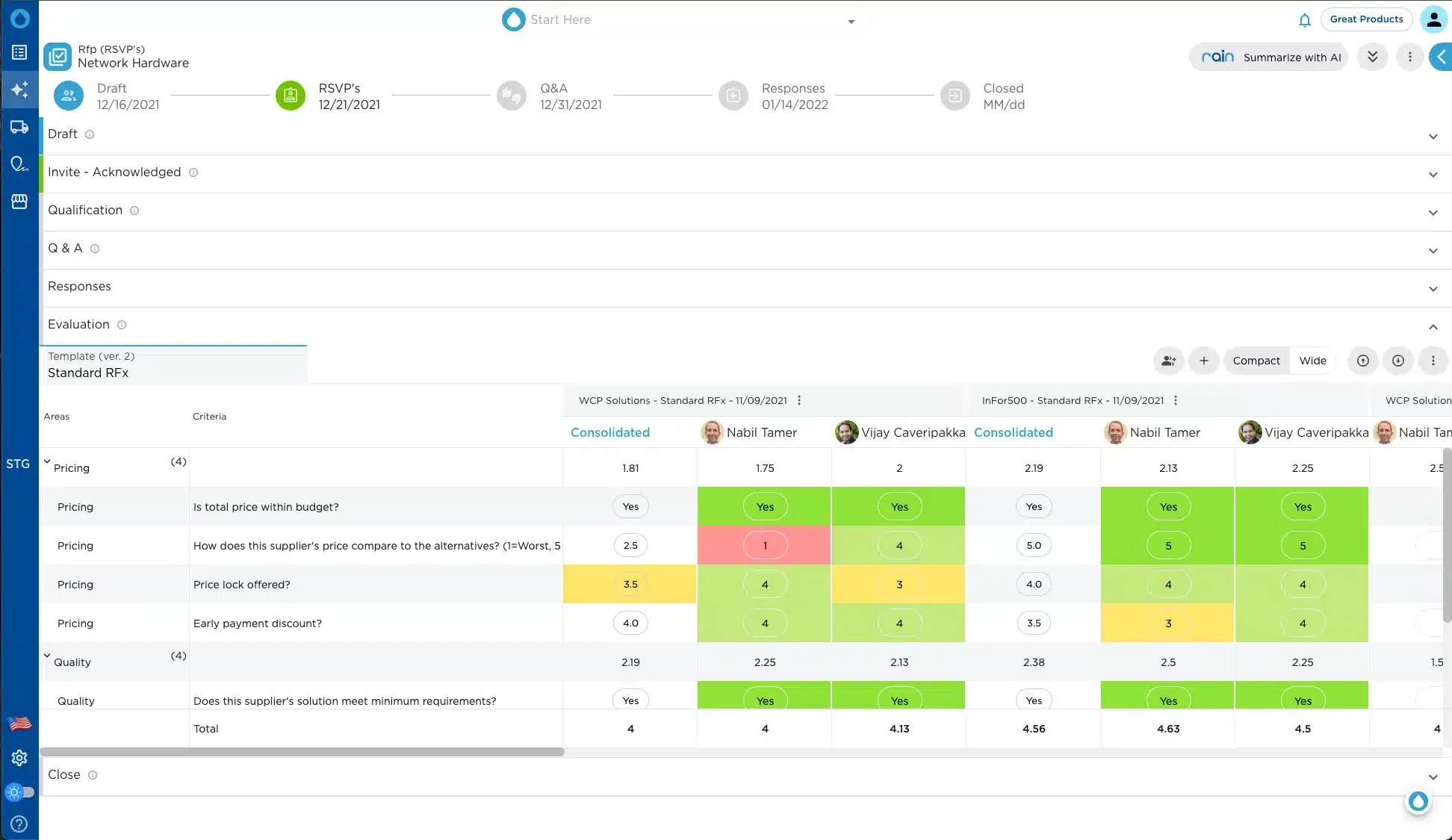Toggle the light/dark theme switch

point(19,791)
